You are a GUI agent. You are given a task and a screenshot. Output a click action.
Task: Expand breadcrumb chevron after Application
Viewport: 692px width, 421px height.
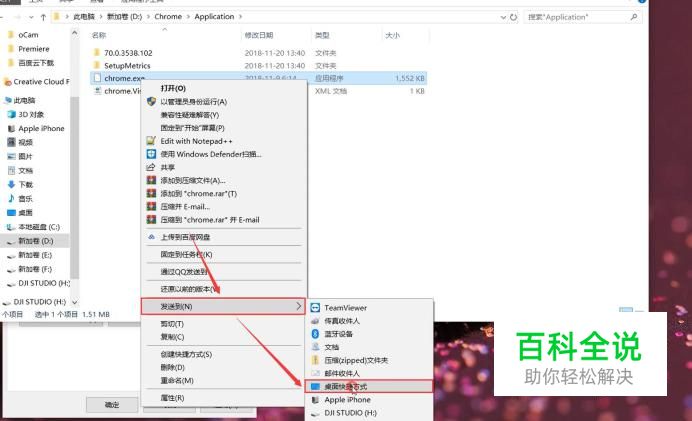click(241, 17)
